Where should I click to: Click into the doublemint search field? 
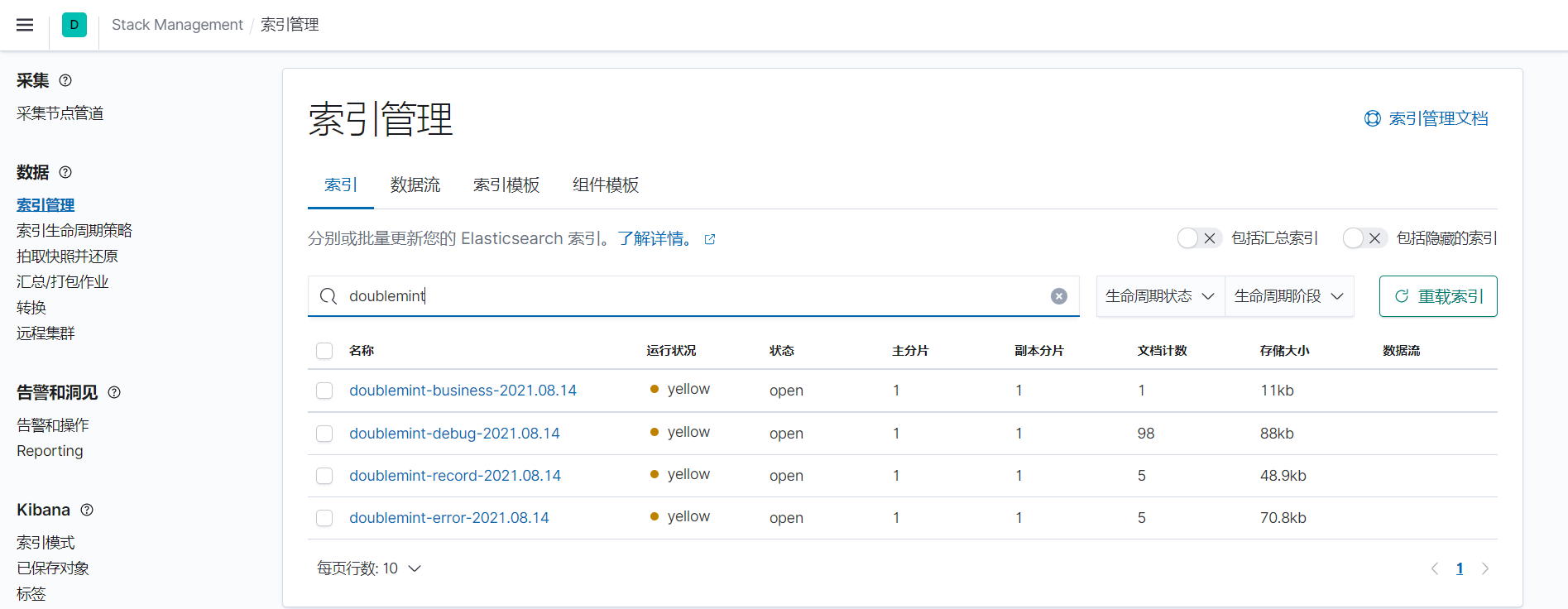pyautogui.click(x=687, y=296)
